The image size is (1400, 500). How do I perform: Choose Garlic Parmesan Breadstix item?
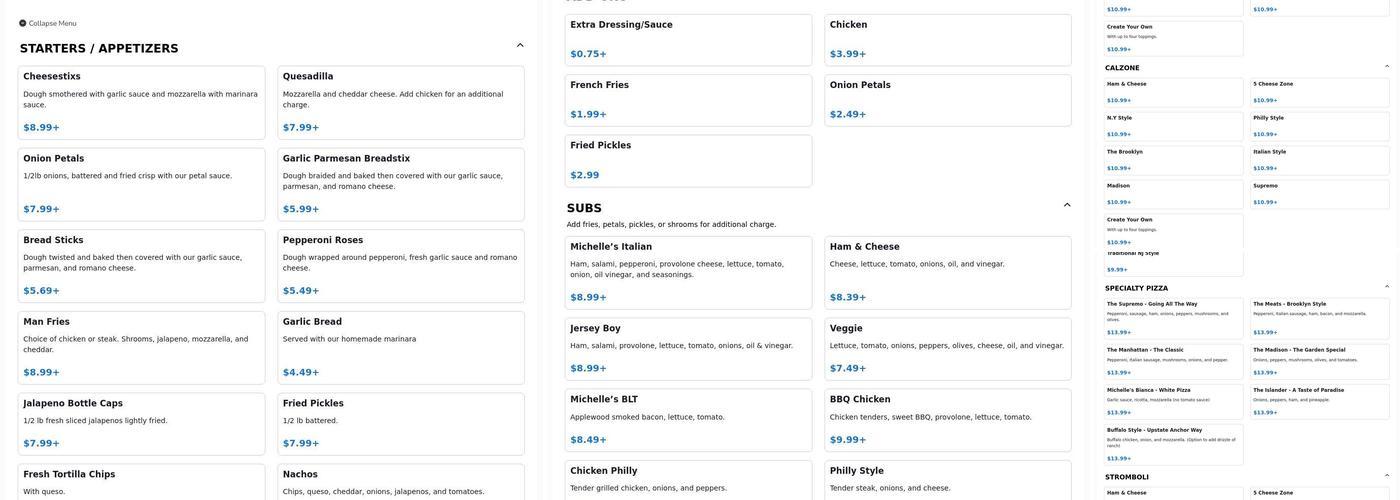point(400,184)
